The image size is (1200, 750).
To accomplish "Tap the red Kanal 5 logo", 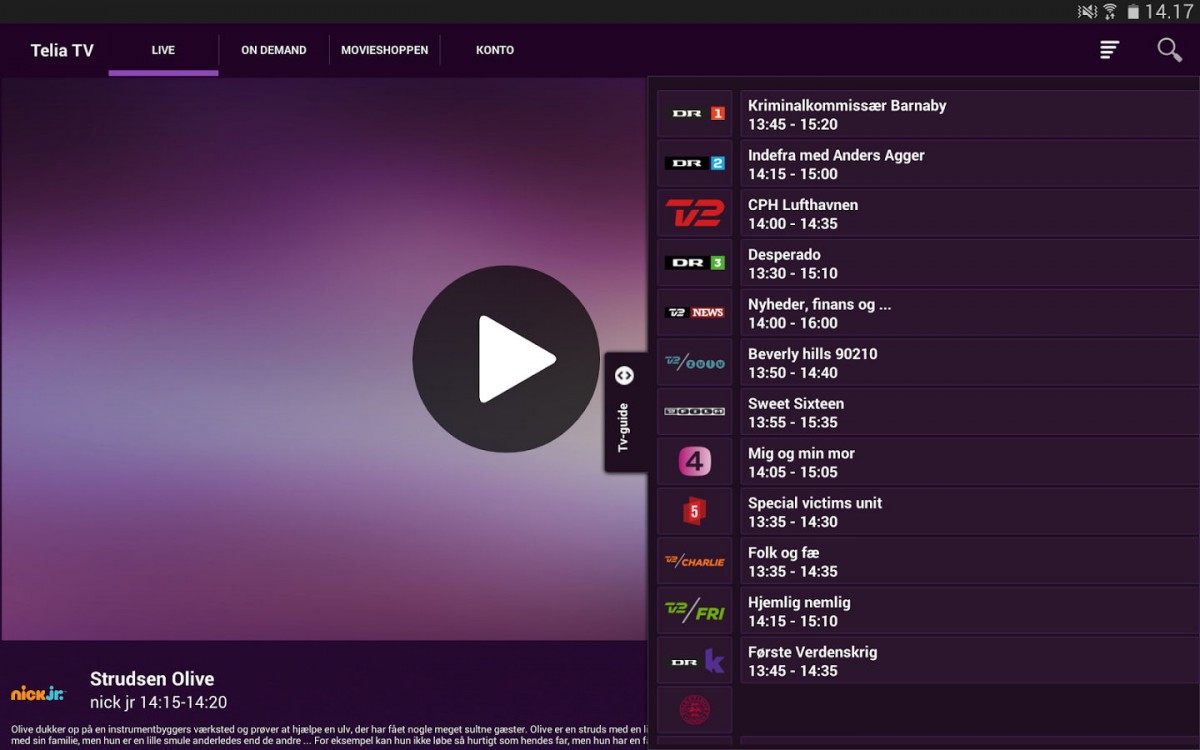I will [695, 511].
